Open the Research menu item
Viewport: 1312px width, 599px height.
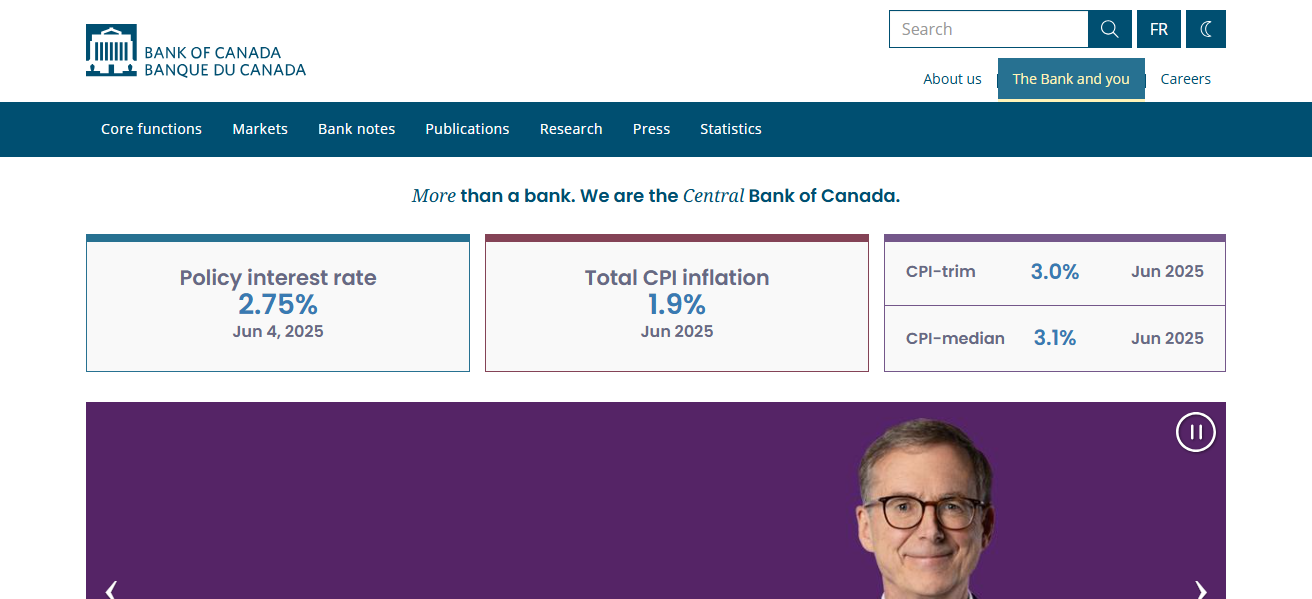571,129
